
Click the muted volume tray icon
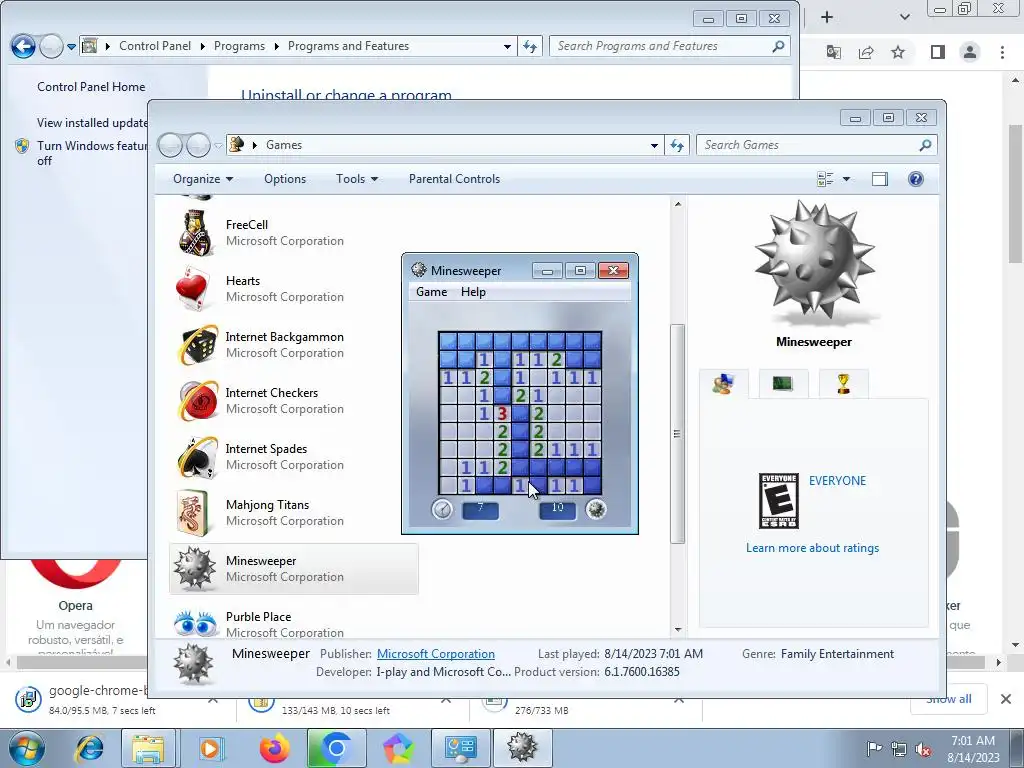pyautogui.click(x=923, y=749)
